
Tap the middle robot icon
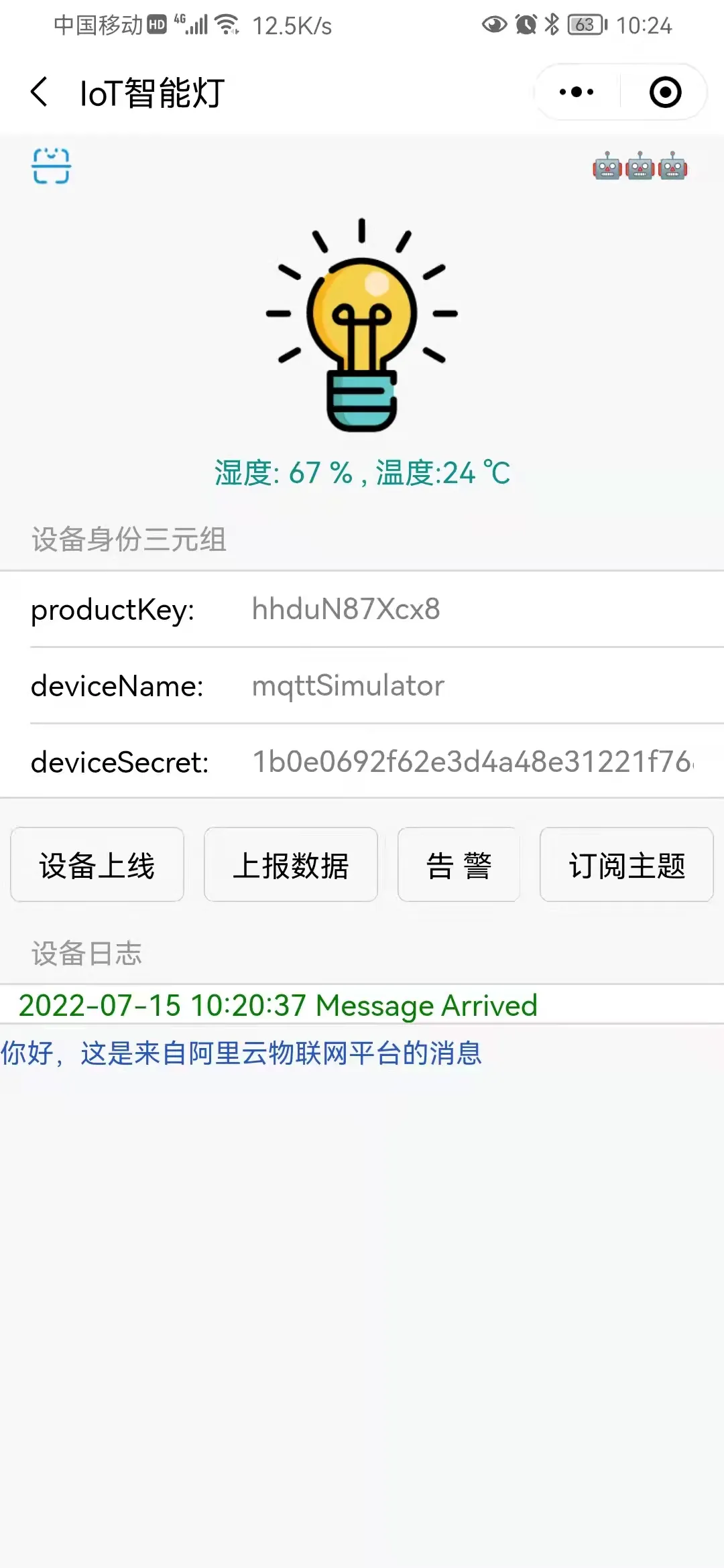click(x=640, y=166)
